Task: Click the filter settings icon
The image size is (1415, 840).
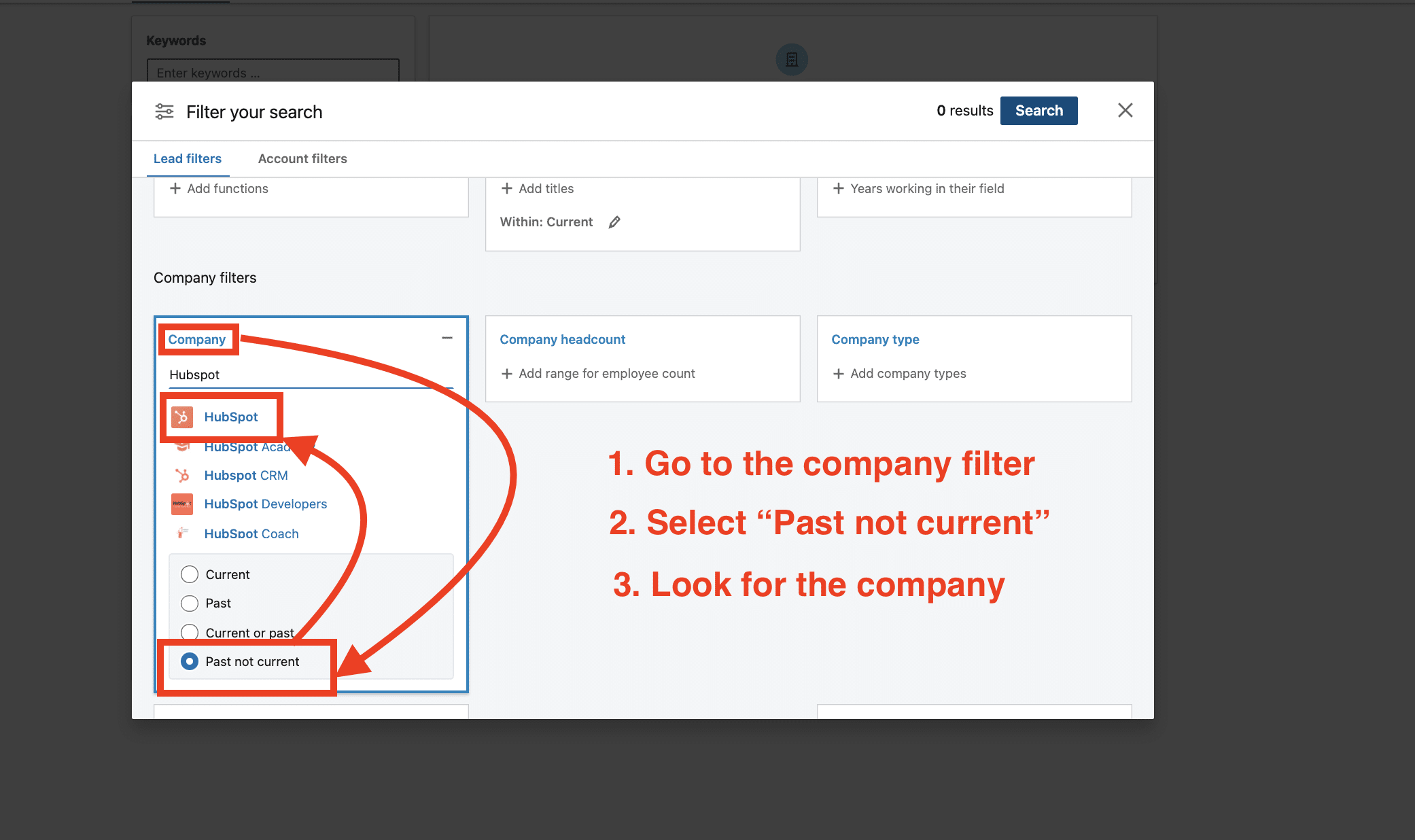Action: tap(163, 111)
